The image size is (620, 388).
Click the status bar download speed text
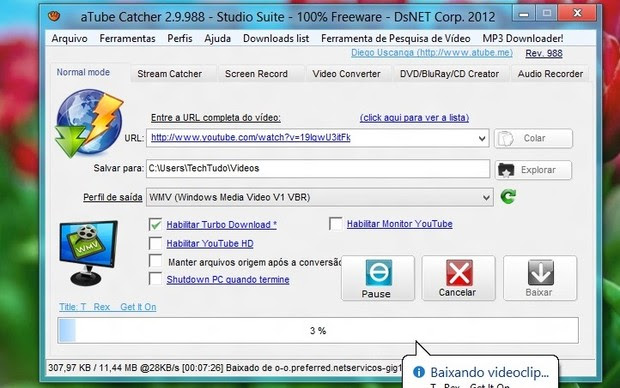click(x=225, y=368)
